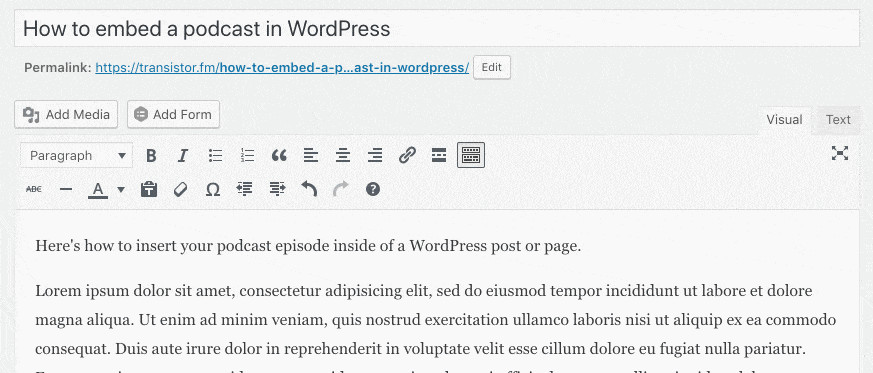Increase paragraph indent
Viewport: 873px width, 373px height.
coord(277,189)
